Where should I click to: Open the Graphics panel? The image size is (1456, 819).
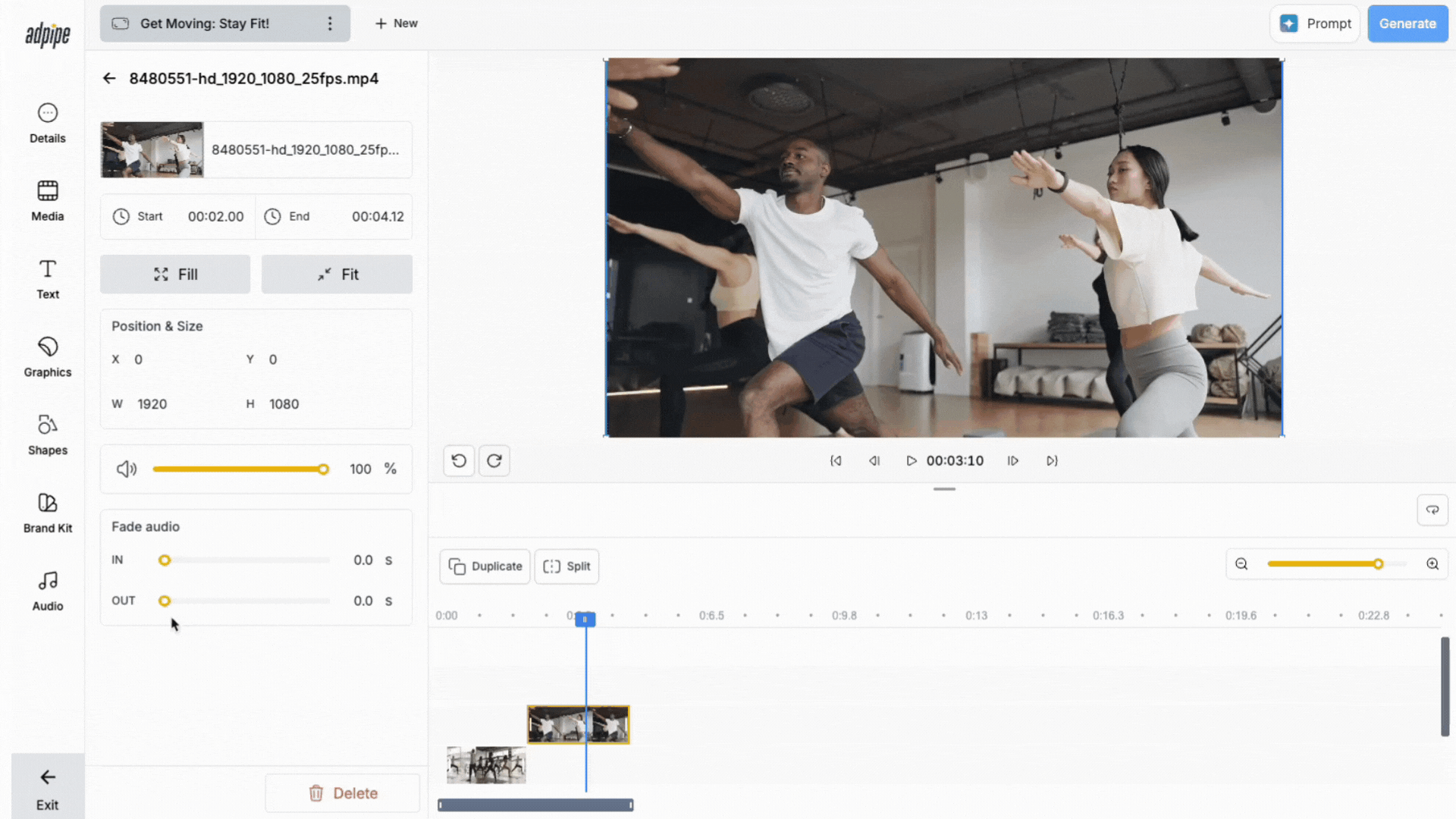47,357
